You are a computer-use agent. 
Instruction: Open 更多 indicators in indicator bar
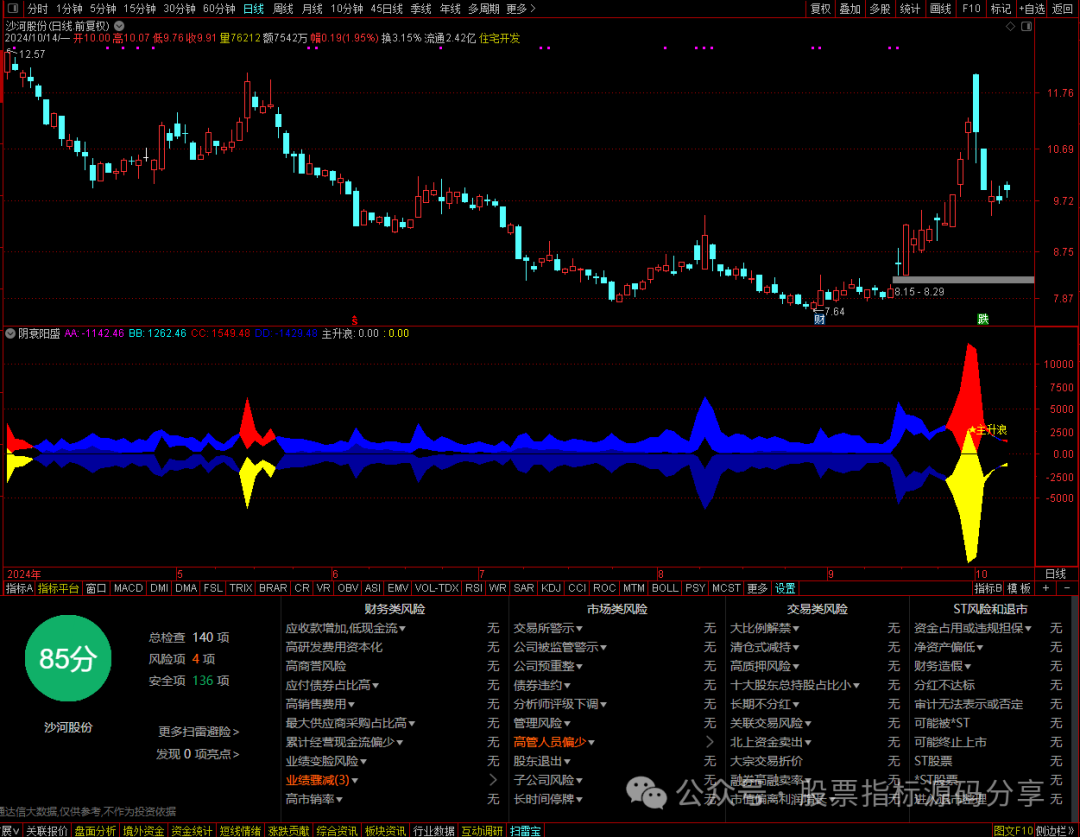pos(757,588)
